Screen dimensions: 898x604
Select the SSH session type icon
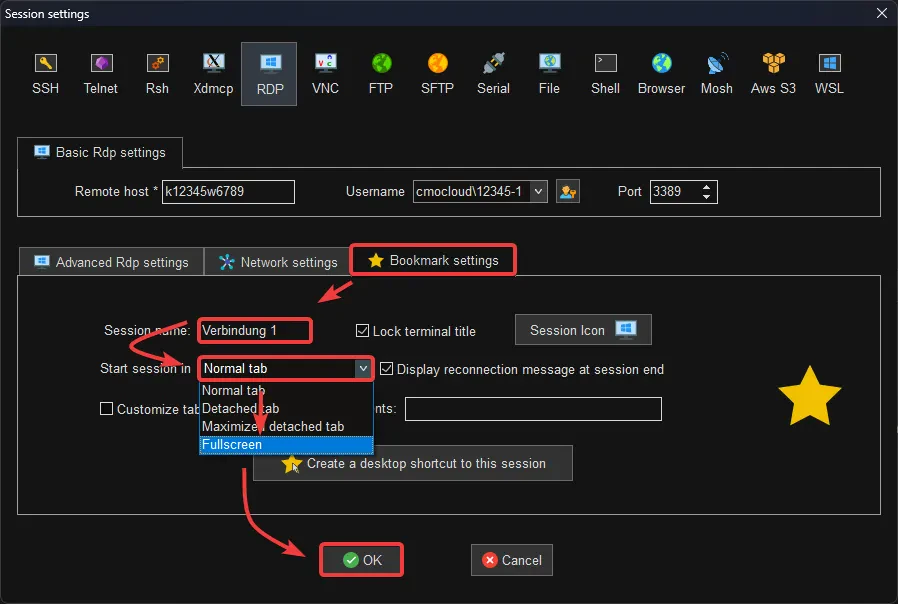point(45,74)
